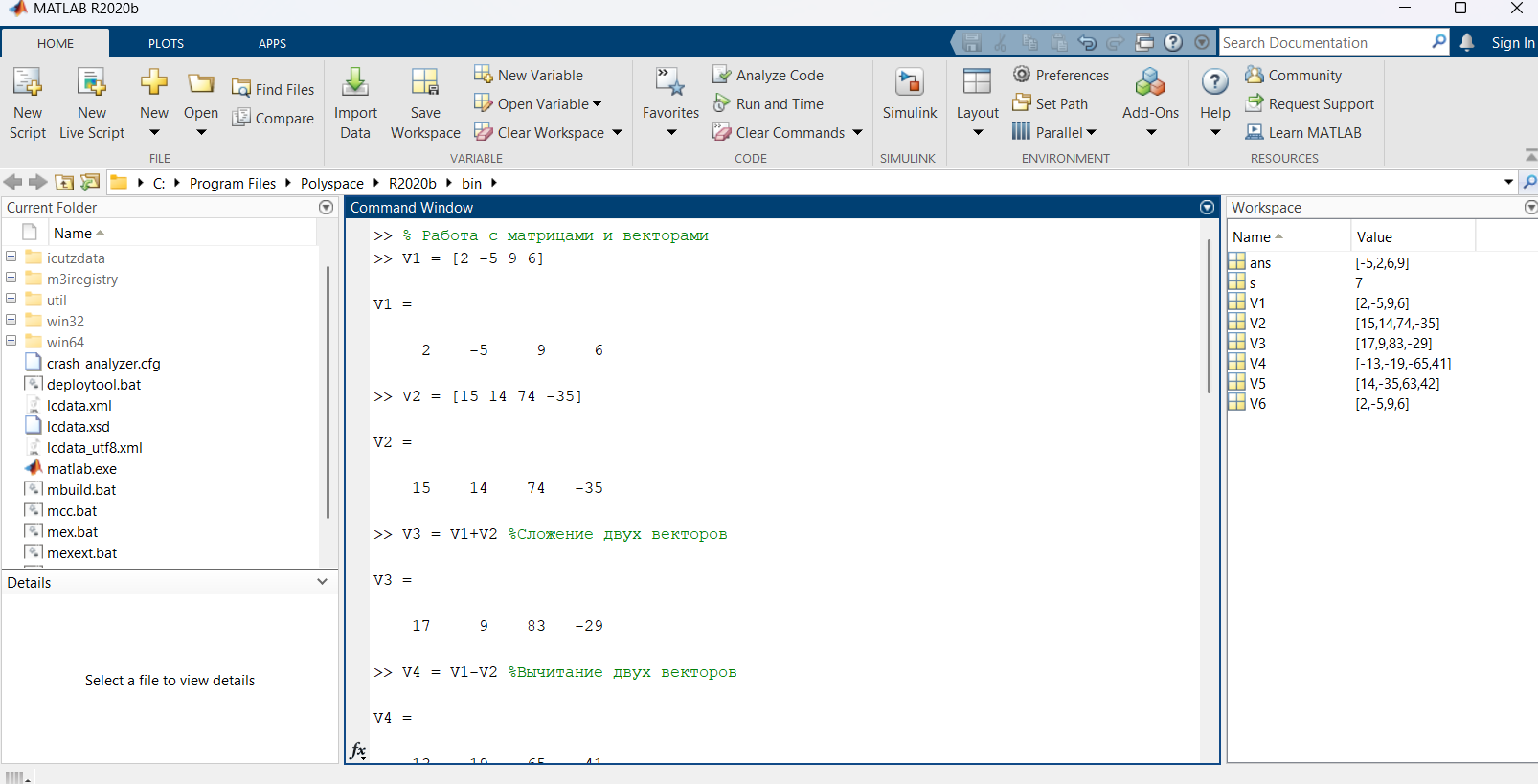Click Compare files

click(273, 118)
